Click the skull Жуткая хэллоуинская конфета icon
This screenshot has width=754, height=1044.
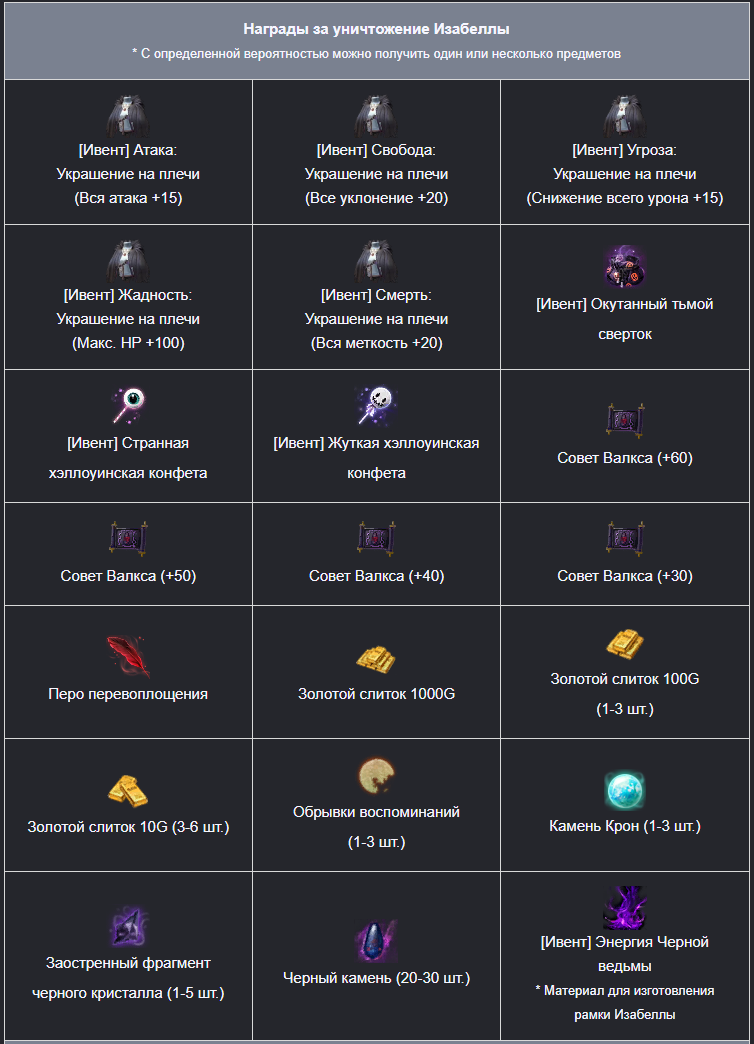[376, 405]
